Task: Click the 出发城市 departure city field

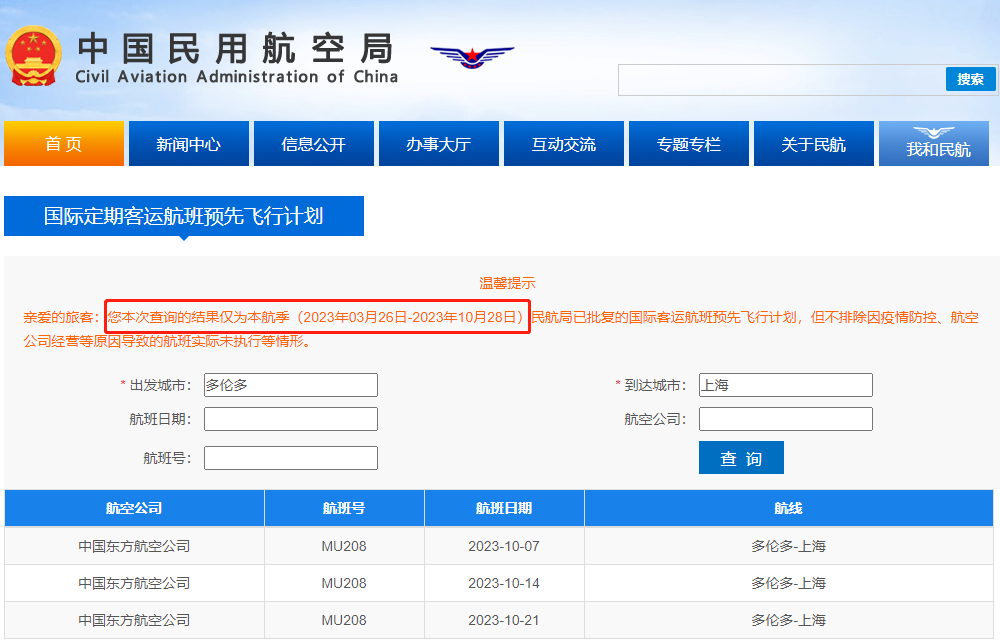Action: click(290, 385)
